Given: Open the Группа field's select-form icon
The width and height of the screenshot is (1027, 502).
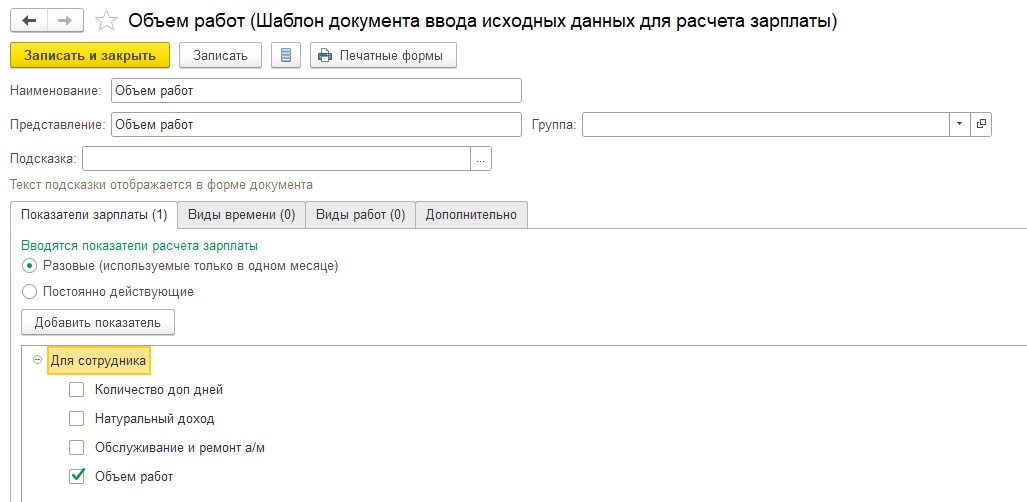Looking at the screenshot, I should tap(981, 124).
